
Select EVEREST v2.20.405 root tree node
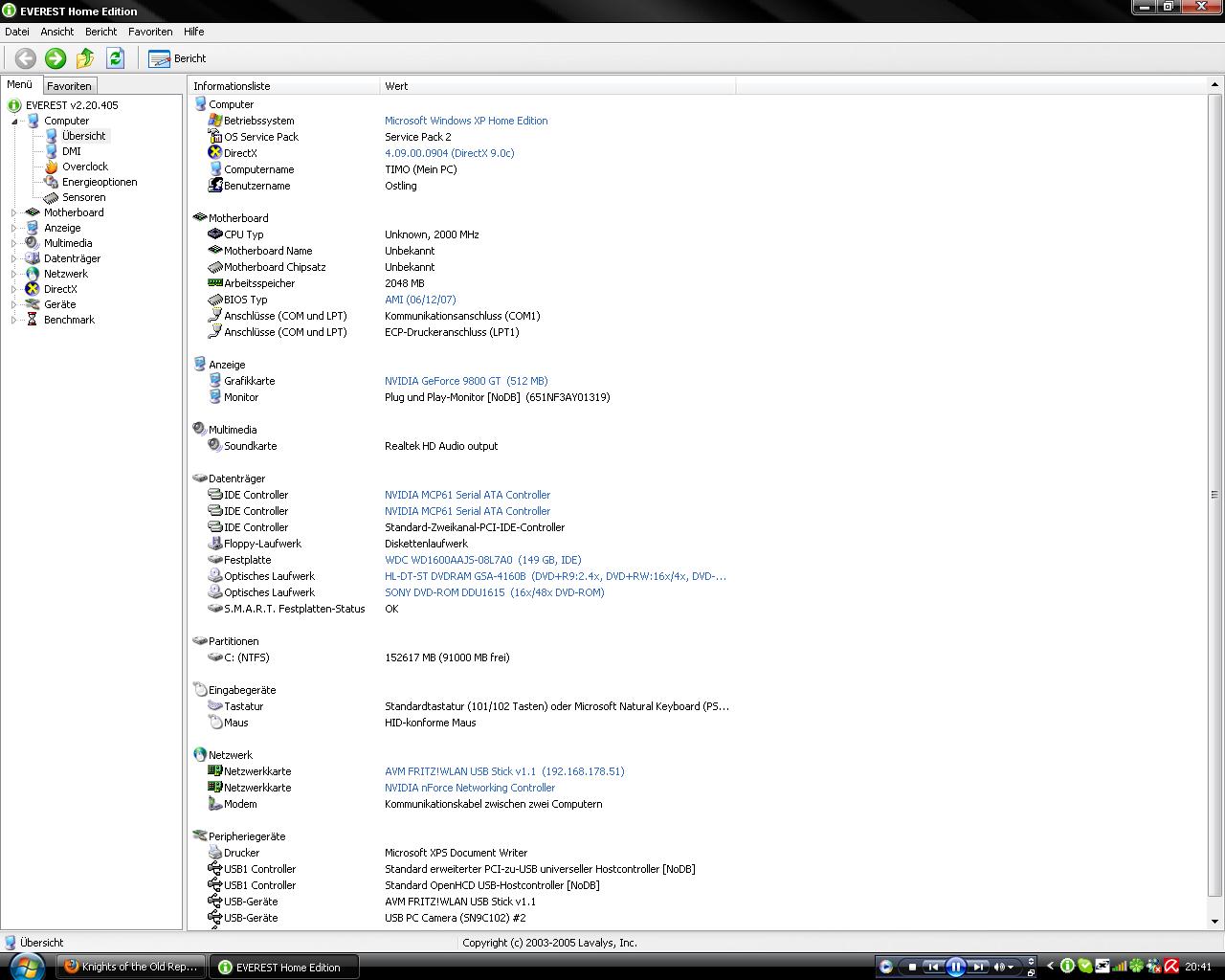[x=72, y=105]
